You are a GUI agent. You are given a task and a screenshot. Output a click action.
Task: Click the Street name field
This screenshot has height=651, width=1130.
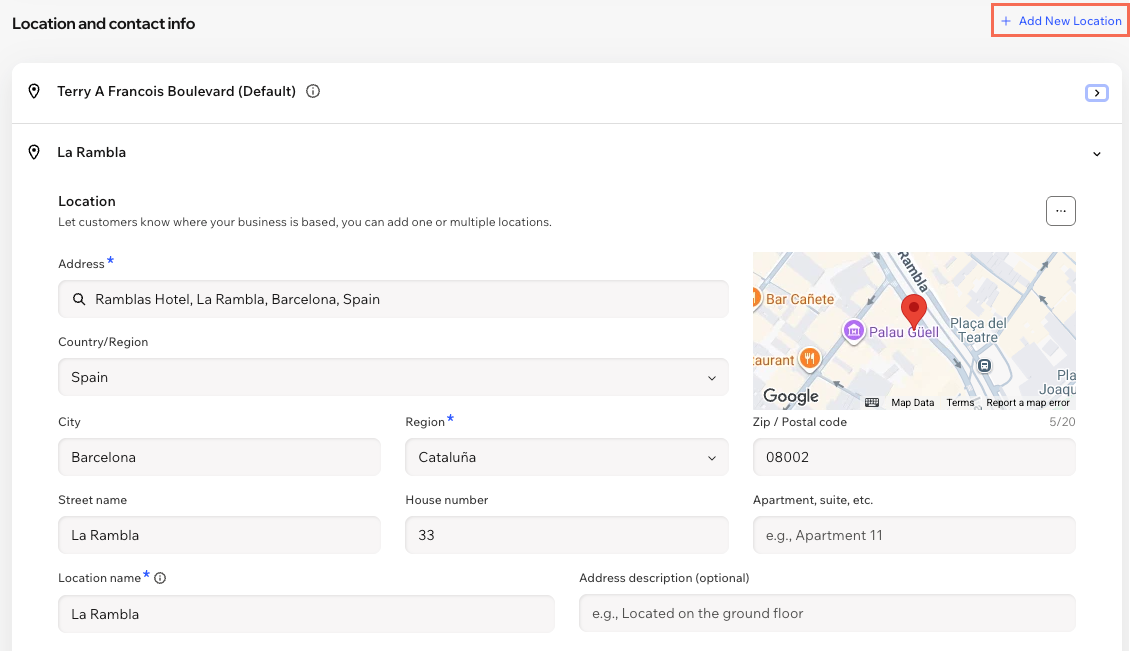(220, 535)
